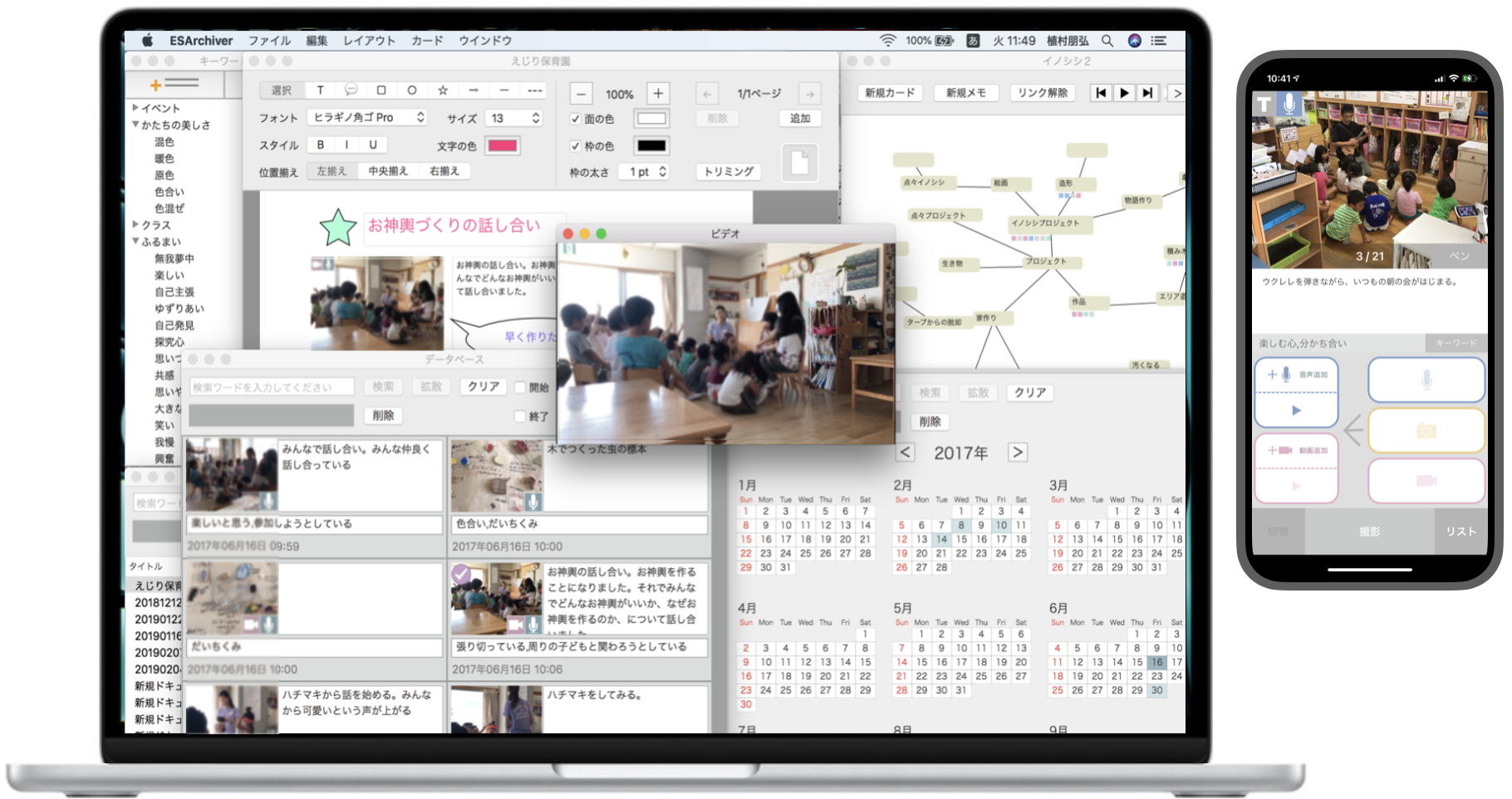Click the blank page document icon
Image resolution: width=1512 pixels, height=799 pixels.
pyautogui.click(x=799, y=162)
